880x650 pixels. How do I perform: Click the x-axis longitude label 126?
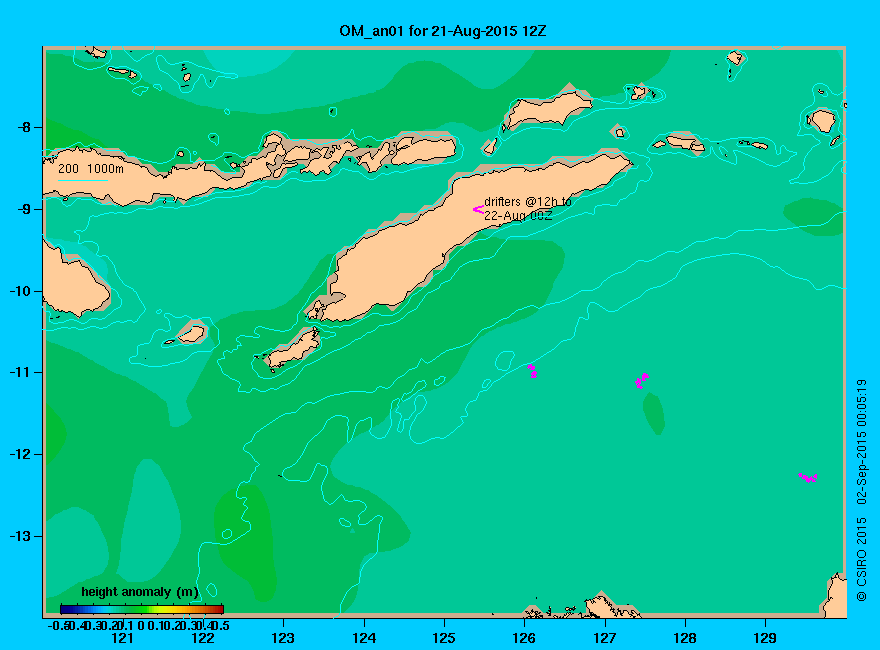pyautogui.click(x=524, y=638)
